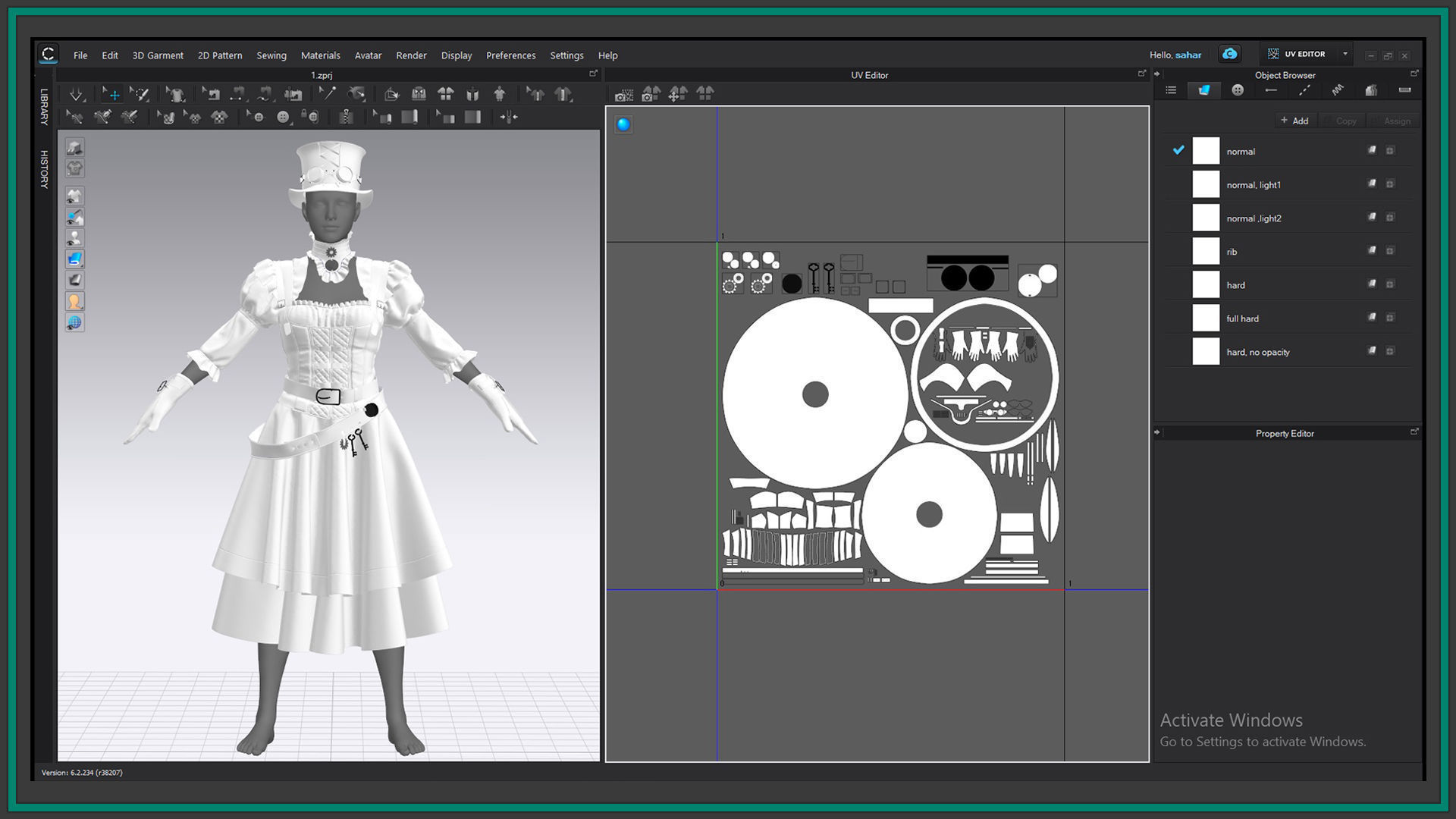
Task: Click the high-quality render icon in viewport
Action: [74, 147]
